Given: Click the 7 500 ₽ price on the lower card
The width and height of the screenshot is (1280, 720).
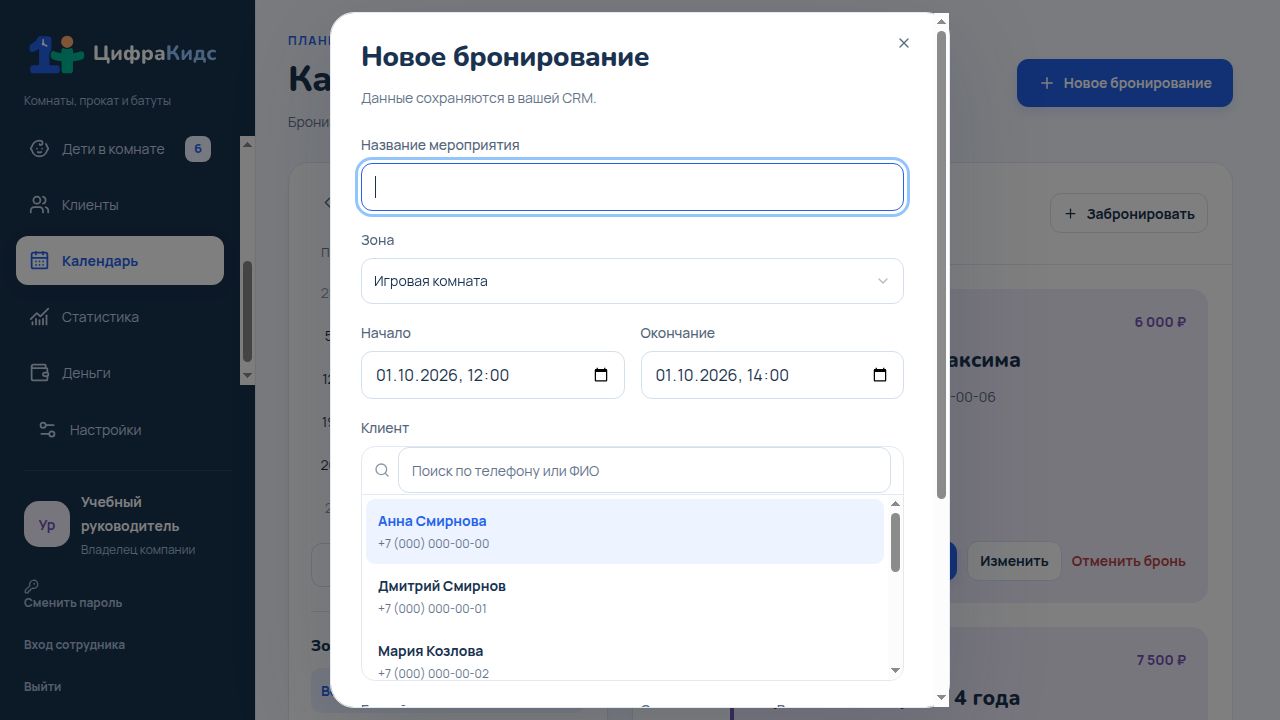Looking at the screenshot, I should [1161, 660].
